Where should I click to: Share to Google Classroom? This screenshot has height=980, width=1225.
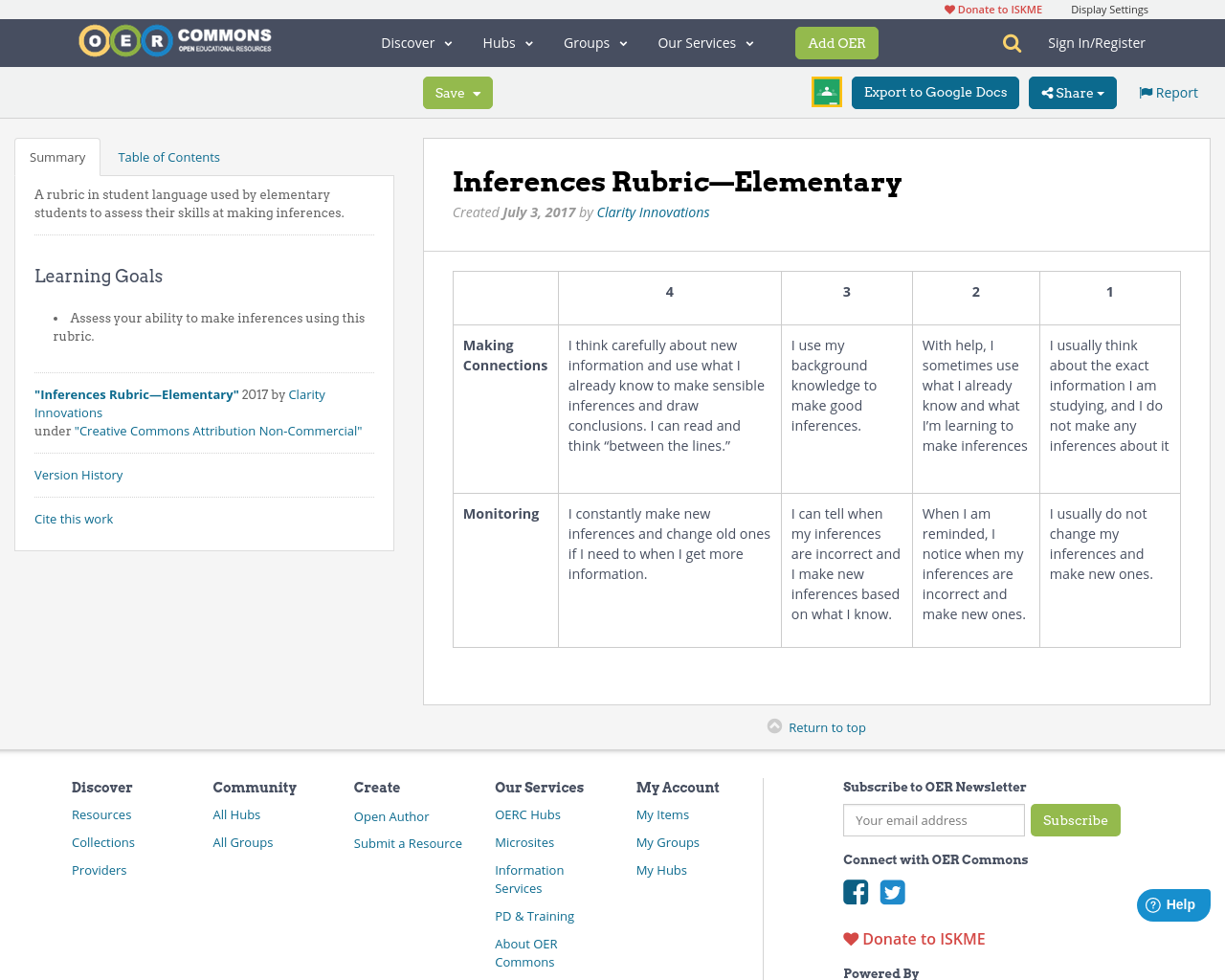(x=826, y=92)
